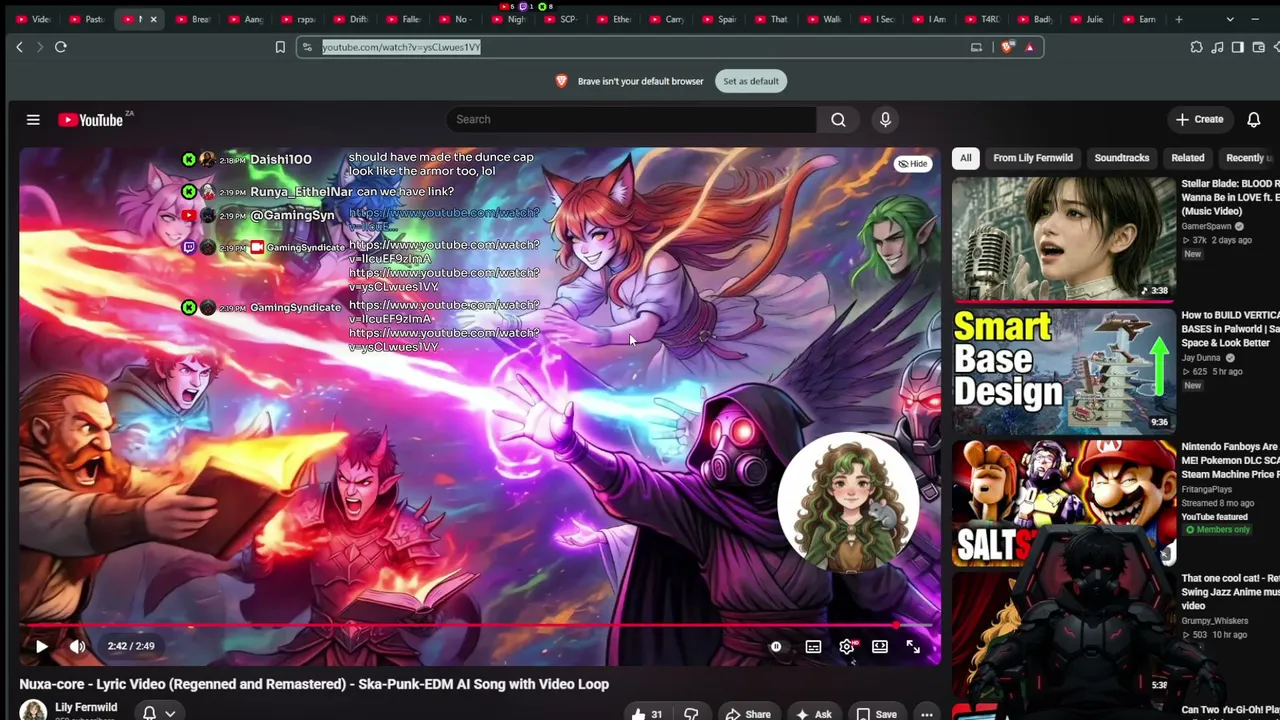Dislike the video

pos(691,714)
